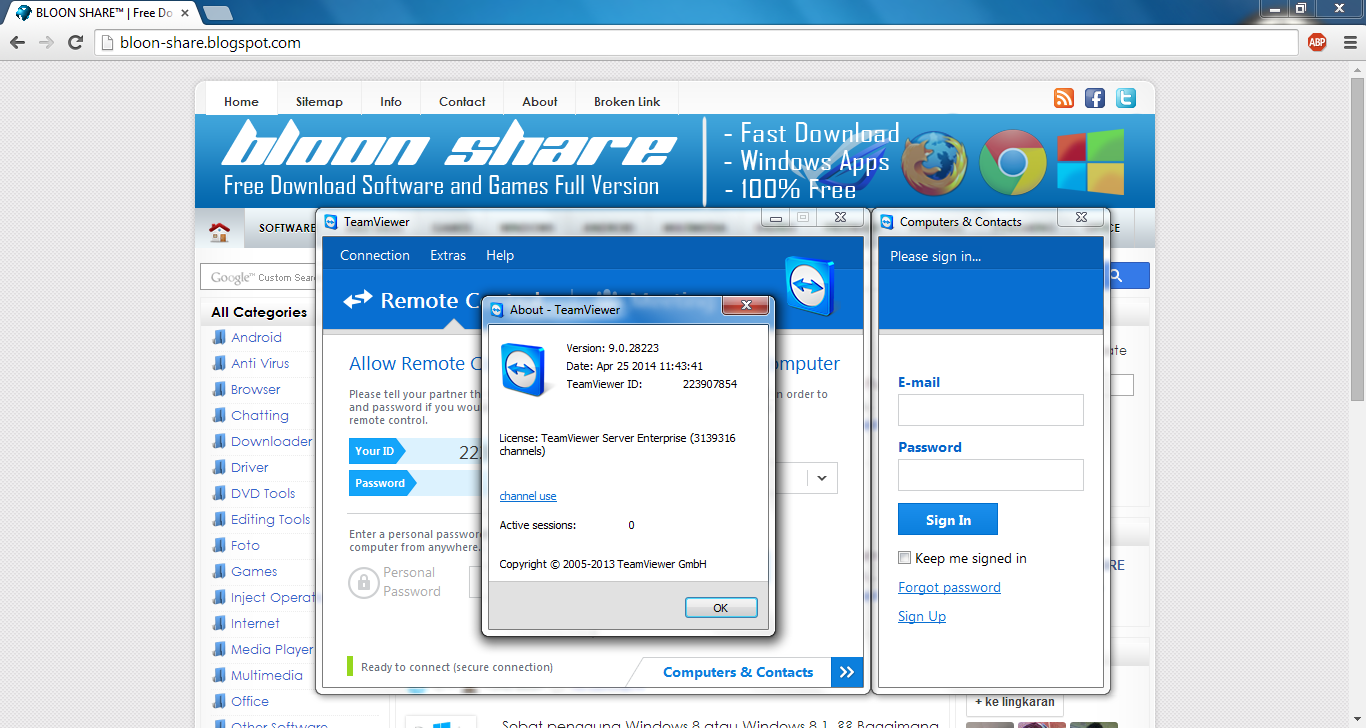Click the double-arrow Computers & Contacts toggle
The height and width of the screenshot is (728, 1366).
point(847,672)
